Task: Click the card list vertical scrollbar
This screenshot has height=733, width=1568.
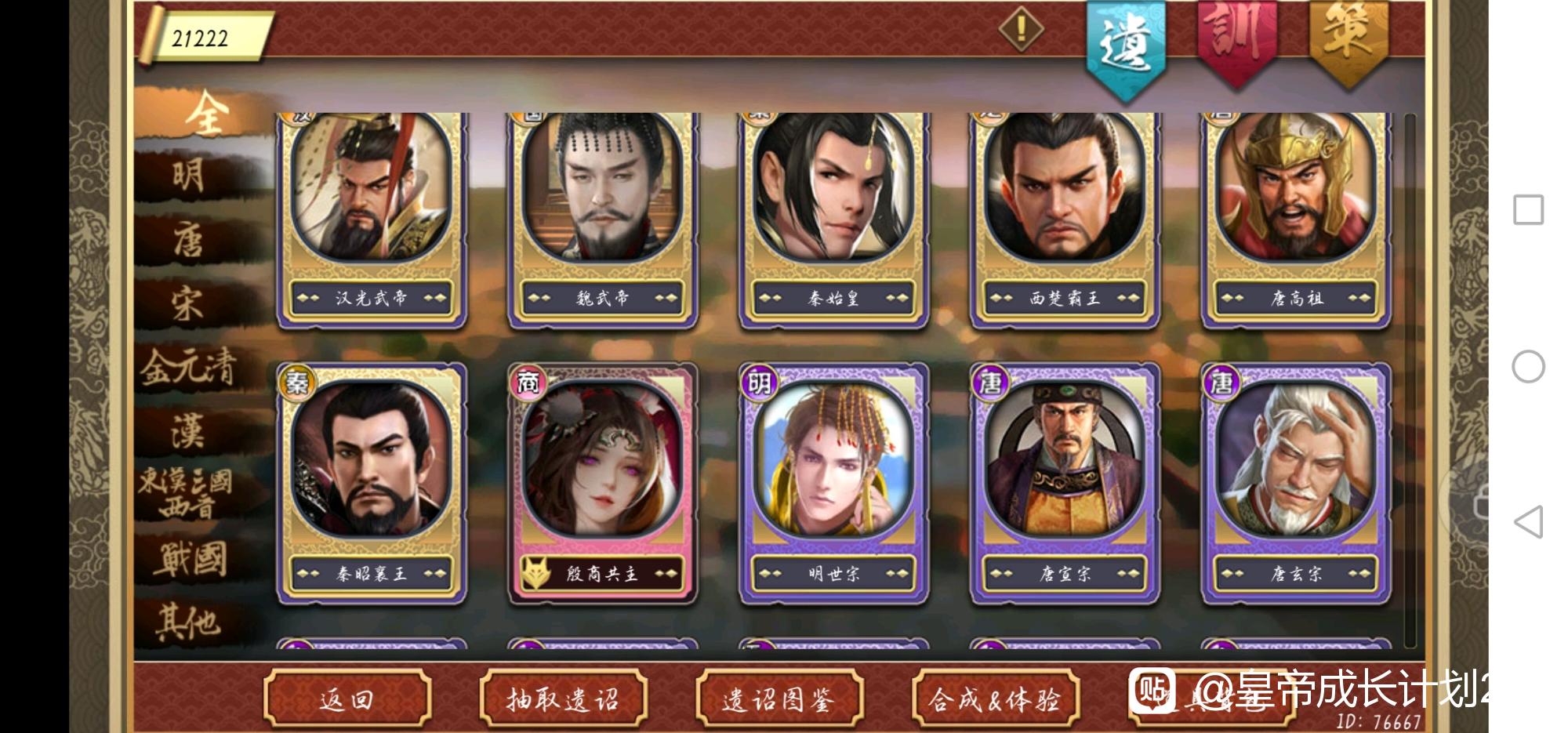Action: click(1410, 380)
